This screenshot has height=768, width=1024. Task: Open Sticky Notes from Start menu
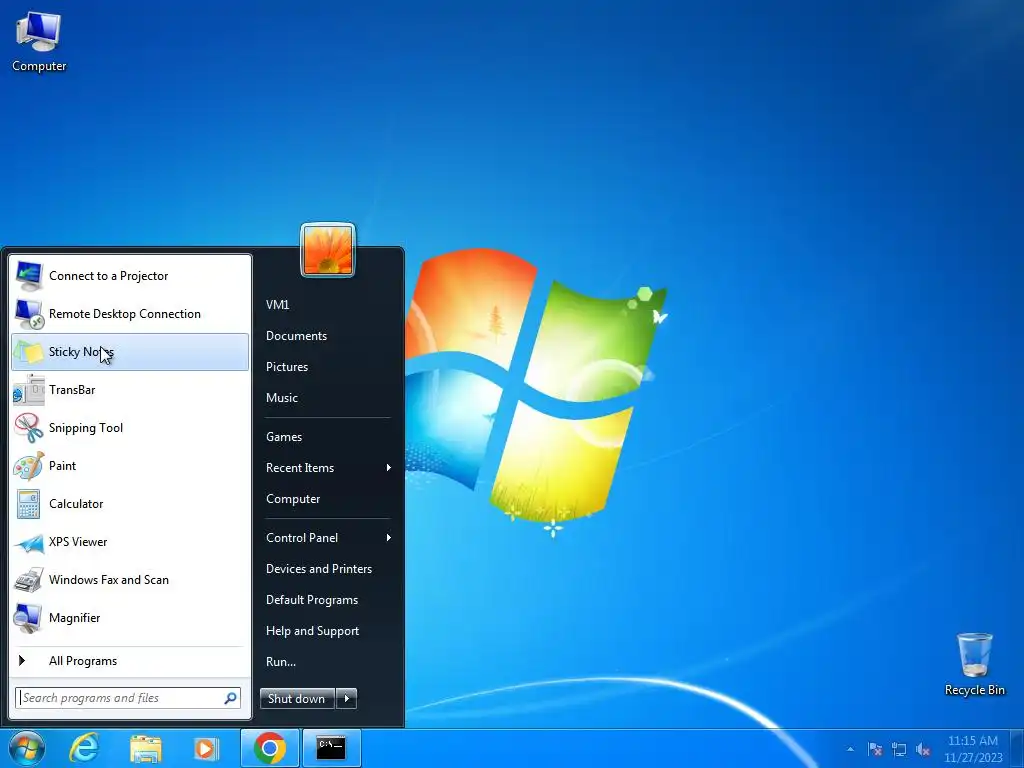coord(130,352)
